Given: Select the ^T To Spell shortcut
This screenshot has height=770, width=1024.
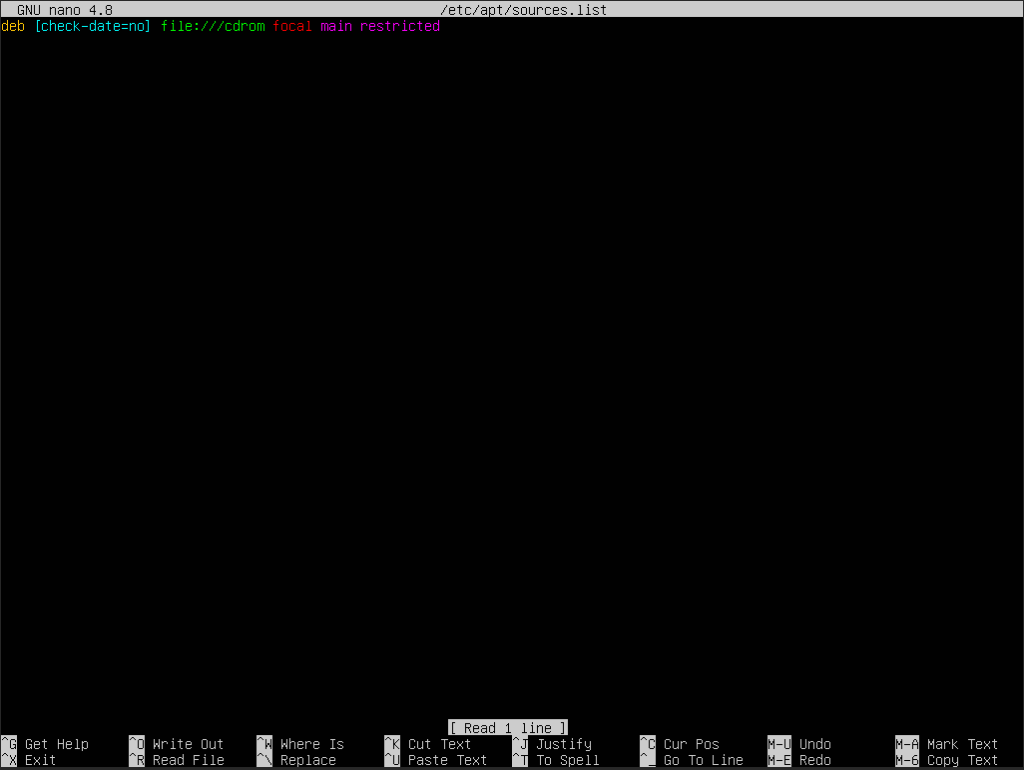Looking at the screenshot, I should (x=556, y=760).
